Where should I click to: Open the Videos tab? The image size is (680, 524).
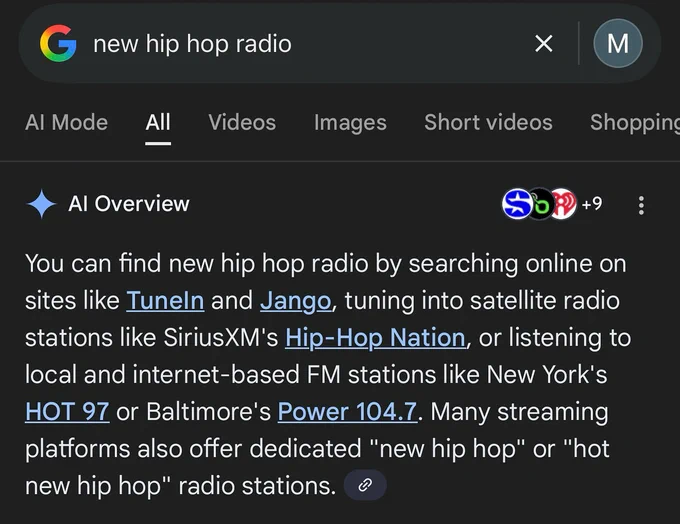pyautogui.click(x=242, y=122)
